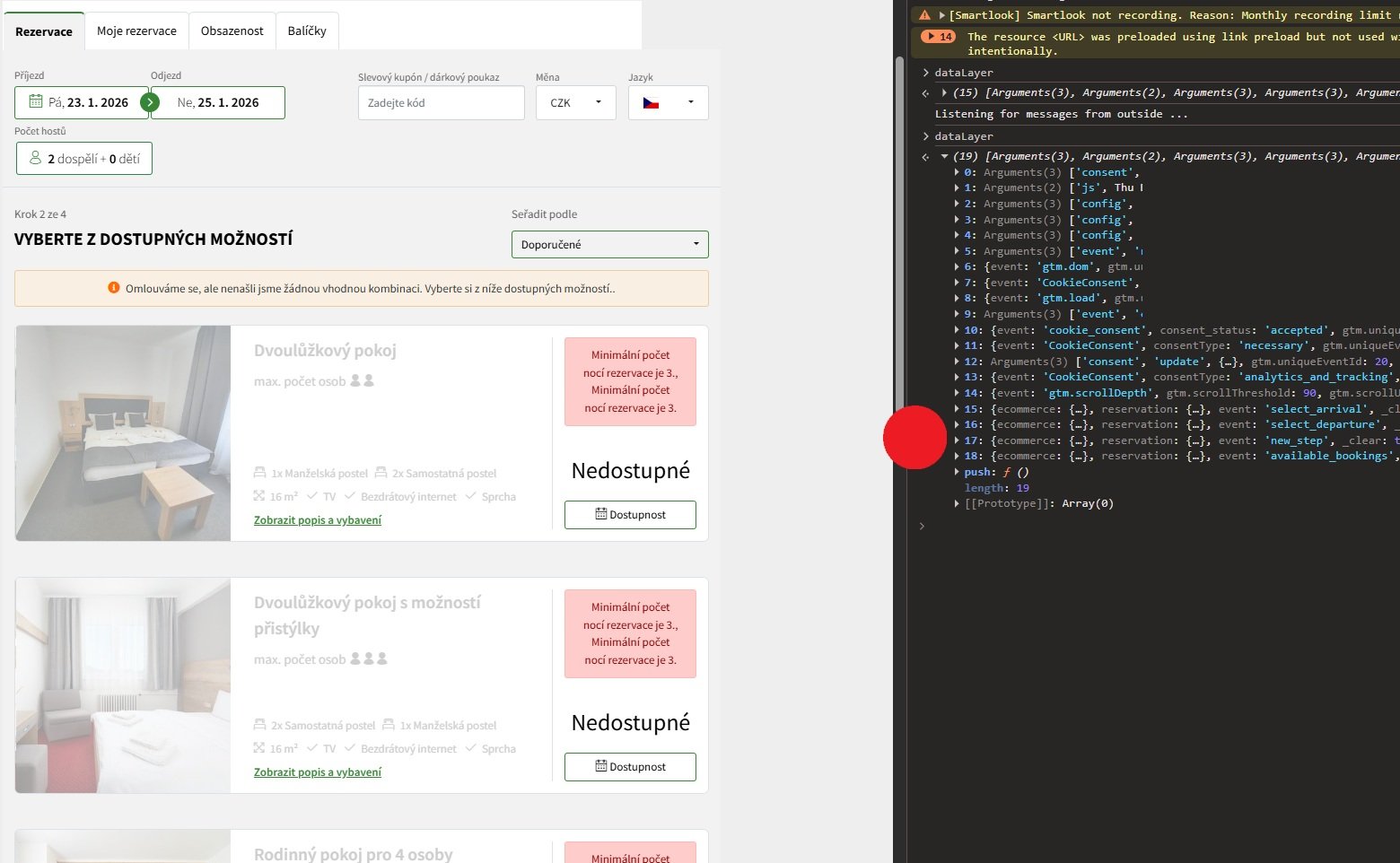Open the Doporučené sort dropdown

click(609, 244)
